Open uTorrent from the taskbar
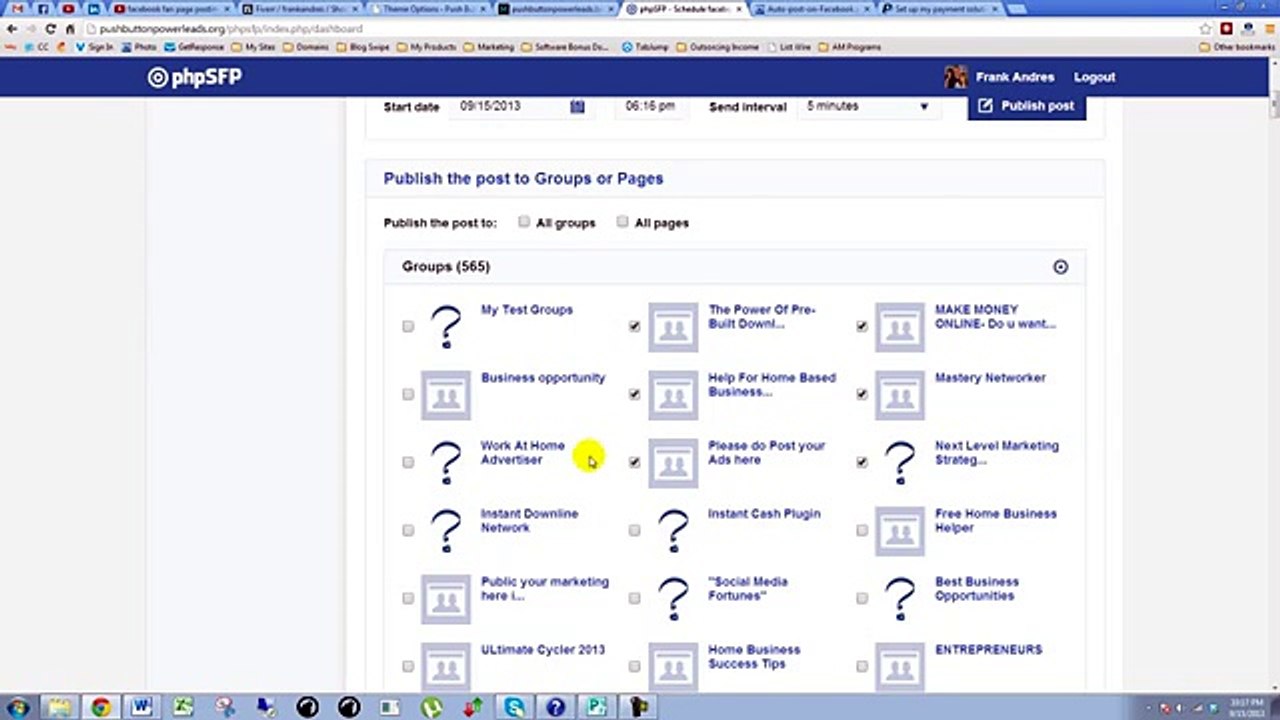The height and width of the screenshot is (720, 1280). pos(432,707)
